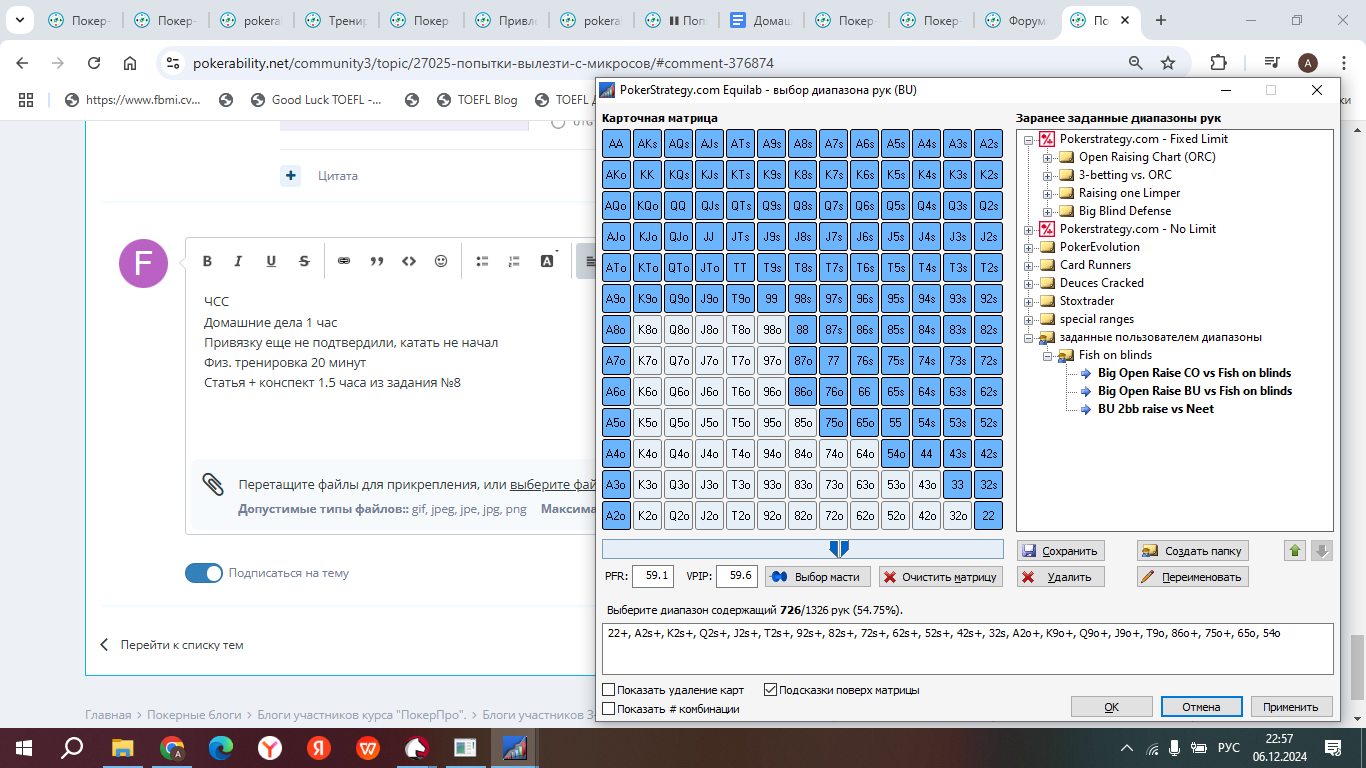Screen dimensions: 1366x768
Task: Insert link in forum editor
Action: (344, 261)
